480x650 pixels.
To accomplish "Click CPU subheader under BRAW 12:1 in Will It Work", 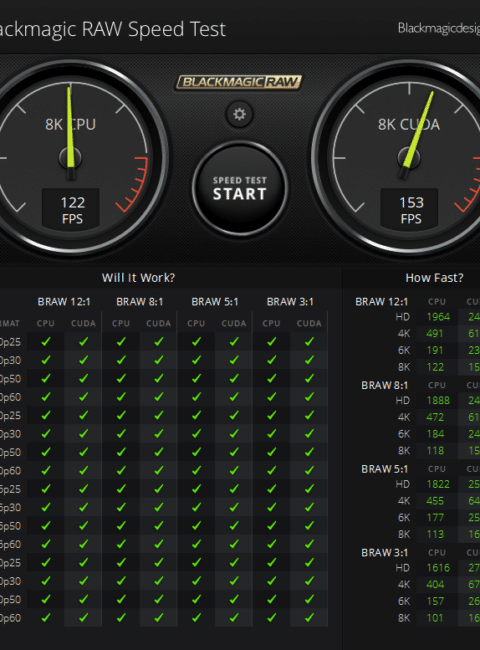I will tap(46, 323).
